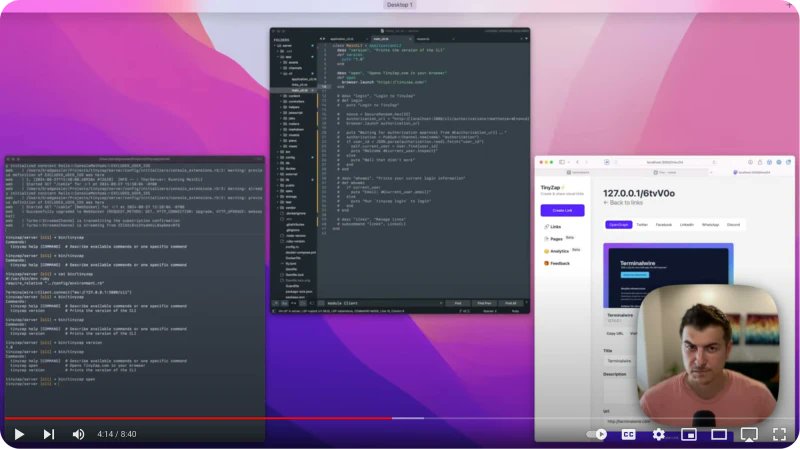Close the active editor tab
Image resolution: width=800 pixels, height=449 pixels.
pos(410,39)
